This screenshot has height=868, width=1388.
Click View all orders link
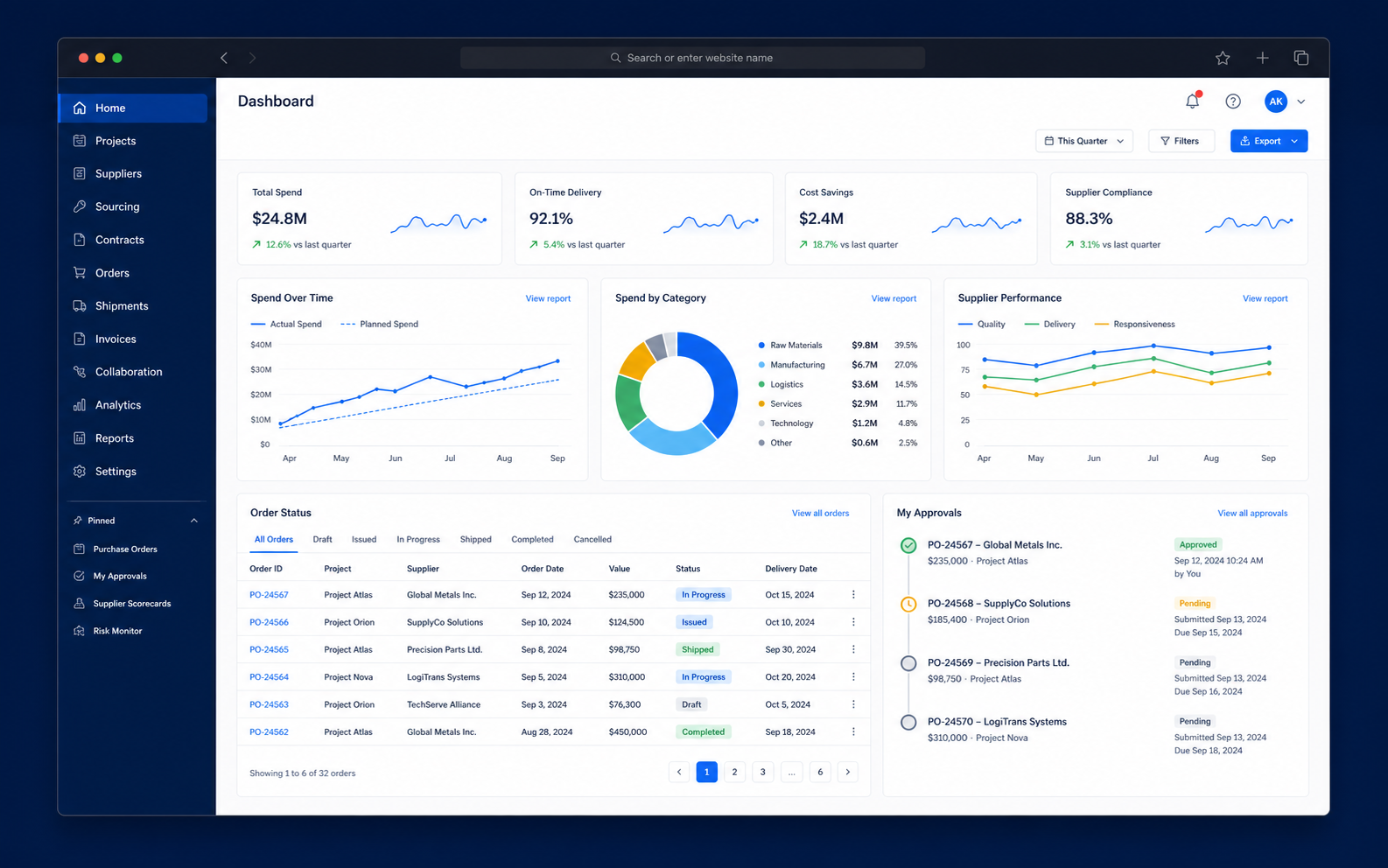point(820,514)
